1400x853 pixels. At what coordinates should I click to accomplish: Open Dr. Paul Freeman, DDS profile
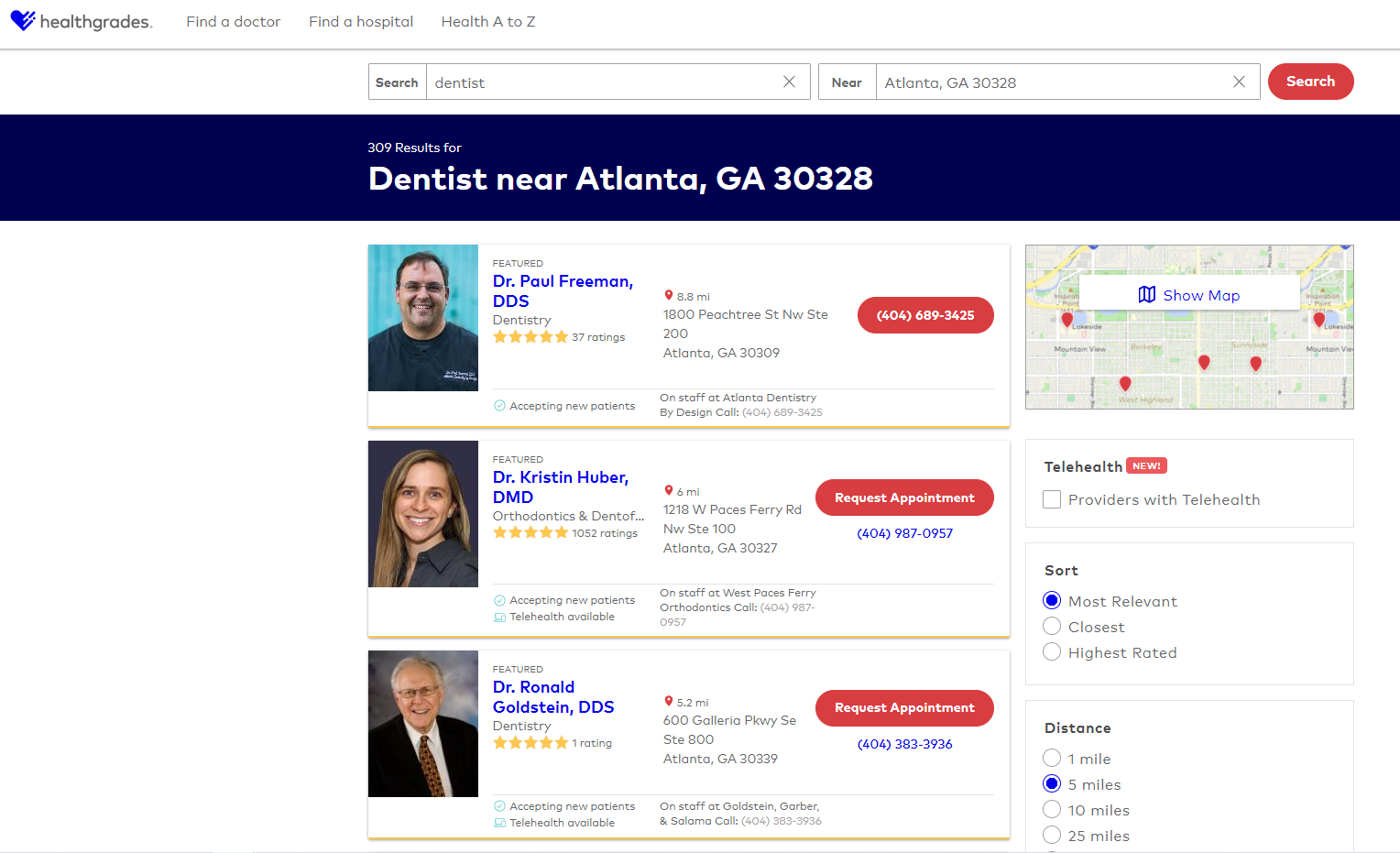point(563,291)
